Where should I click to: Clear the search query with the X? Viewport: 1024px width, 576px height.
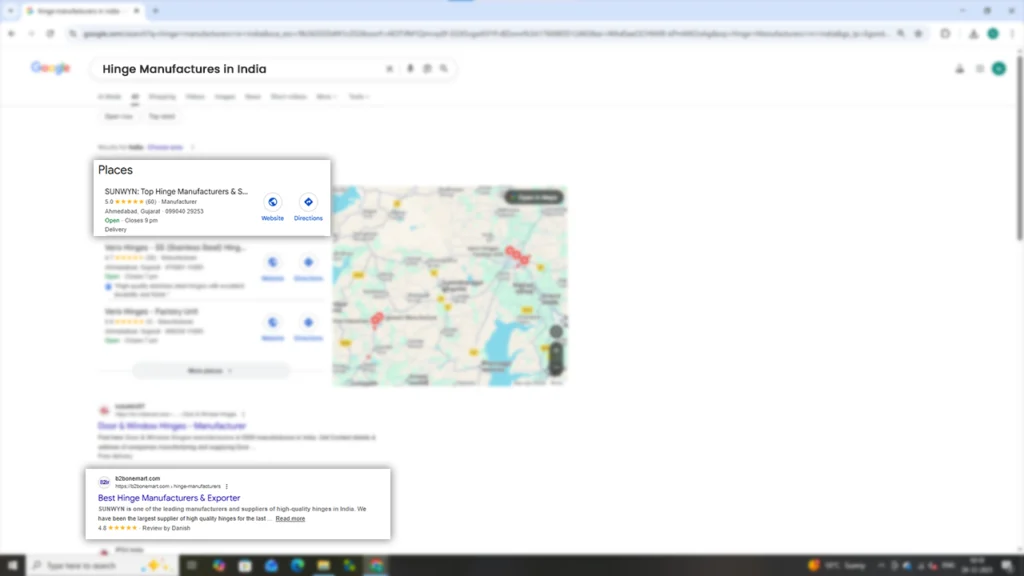390,68
